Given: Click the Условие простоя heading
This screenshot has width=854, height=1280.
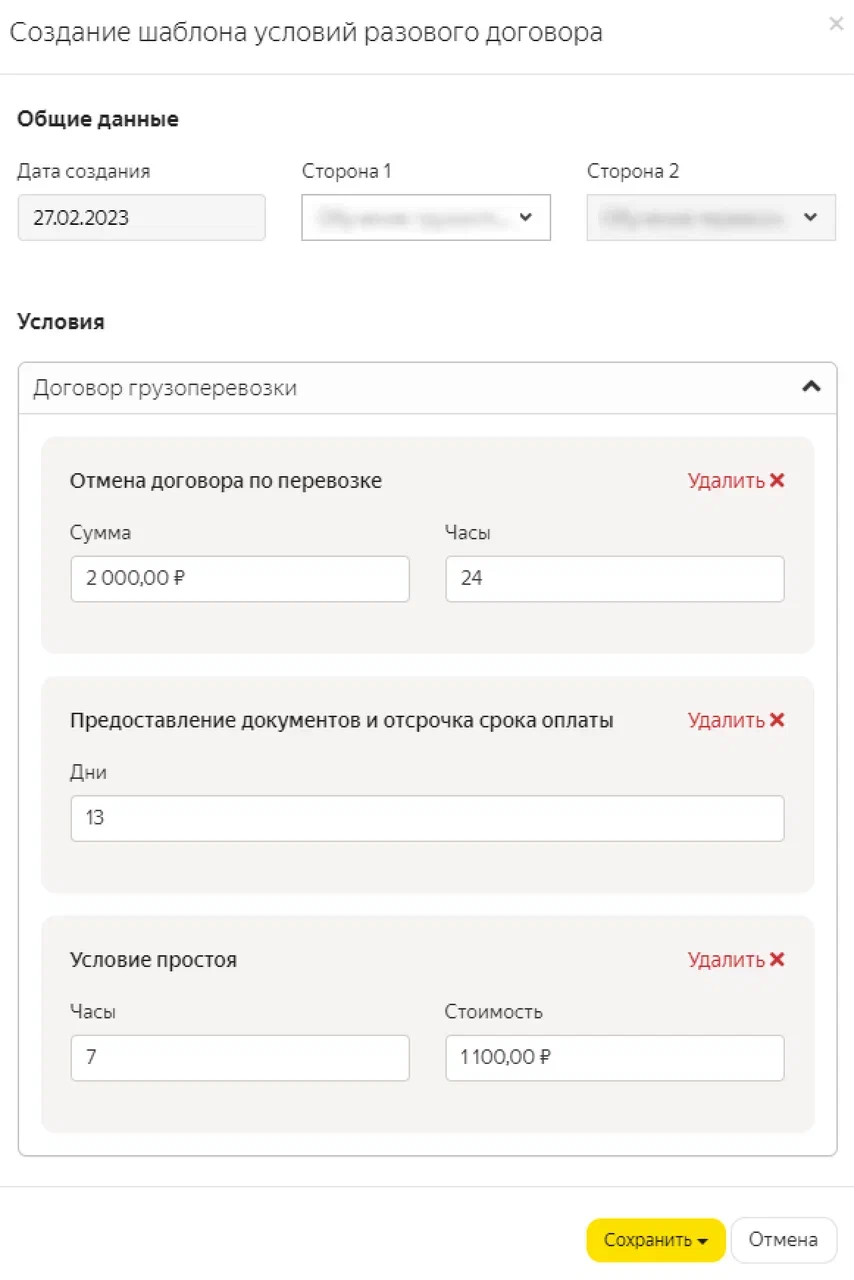Looking at the screenshot, I should pos(154,960).
